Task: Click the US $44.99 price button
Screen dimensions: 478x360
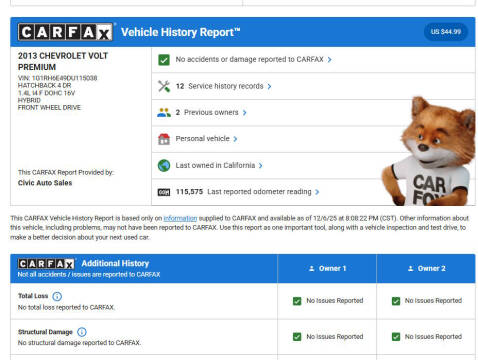Action: (x=446, y=32)
